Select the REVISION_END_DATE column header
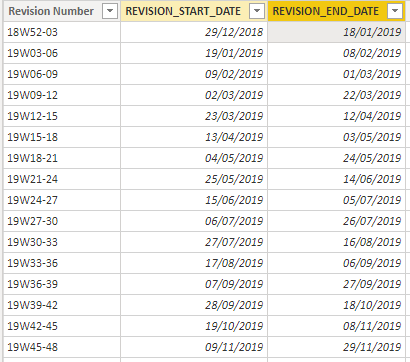Viewport: 410px width, 362px height. (336, 11)
